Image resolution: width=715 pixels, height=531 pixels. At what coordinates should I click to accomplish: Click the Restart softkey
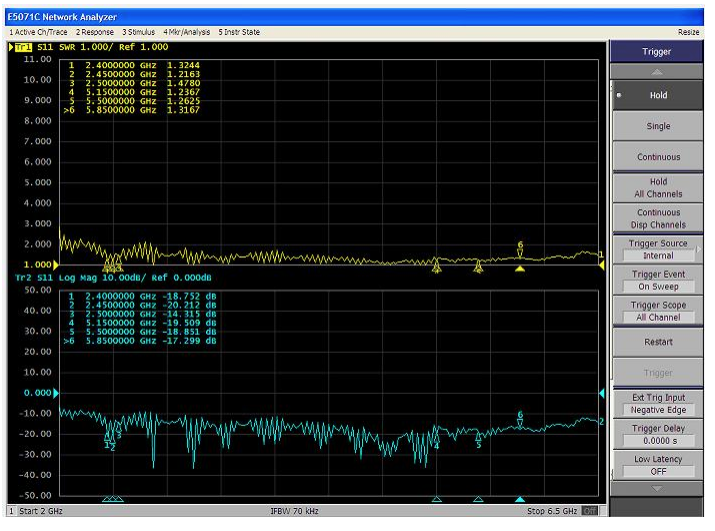(x=658, y=342)
